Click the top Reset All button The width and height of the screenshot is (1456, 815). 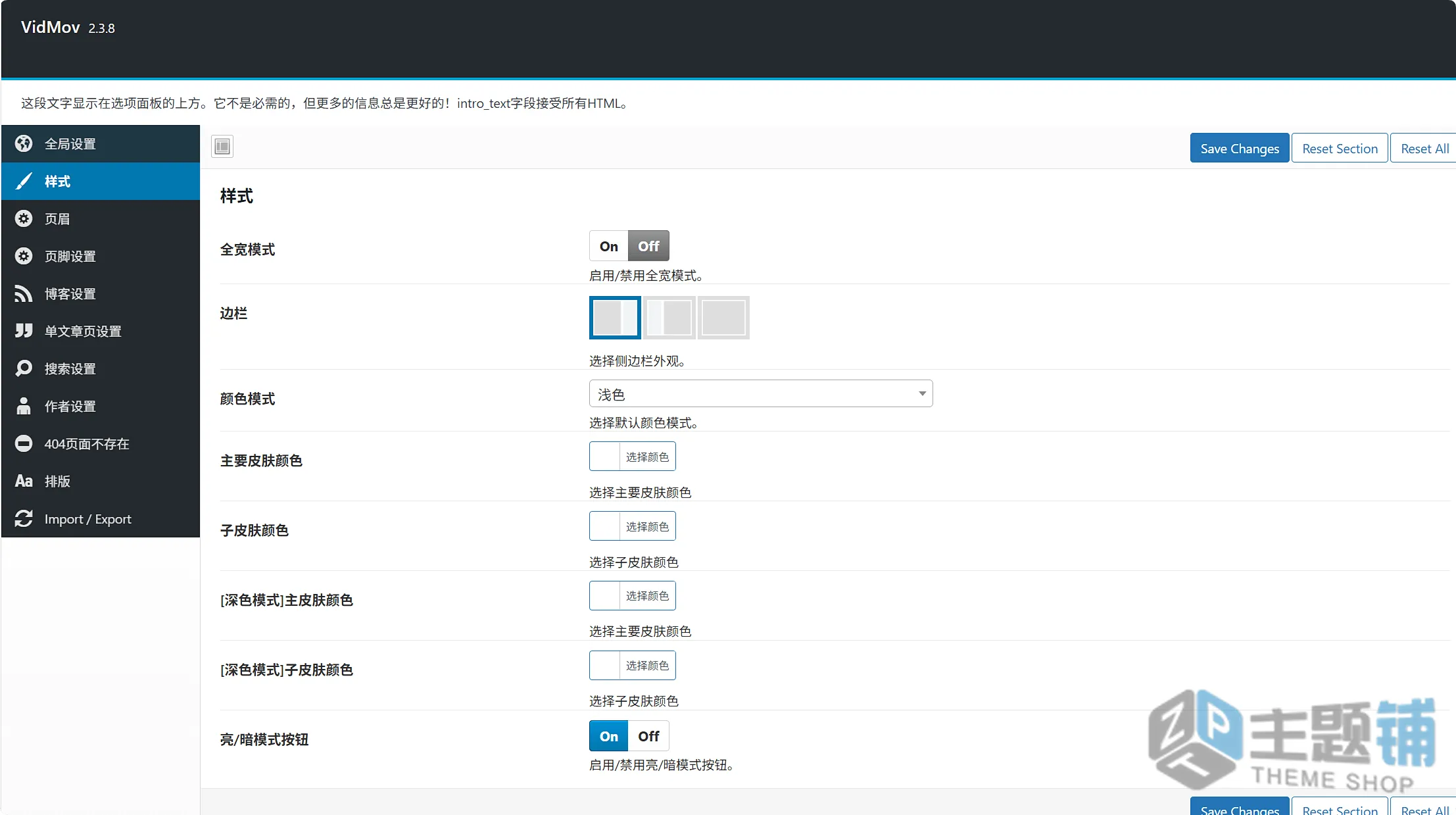pos(1424,148)
